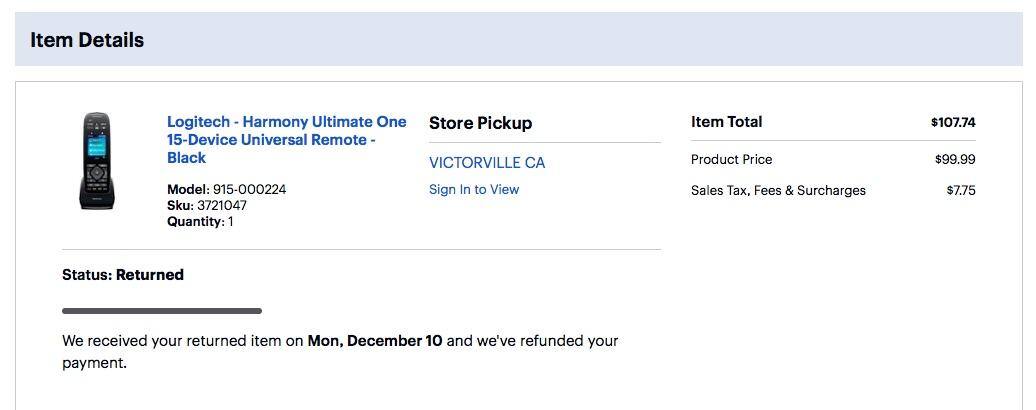Click the Logitech Harmony remote product thumbnail
The height and width of the screenshot is (410, 1036).
point(95,161)
